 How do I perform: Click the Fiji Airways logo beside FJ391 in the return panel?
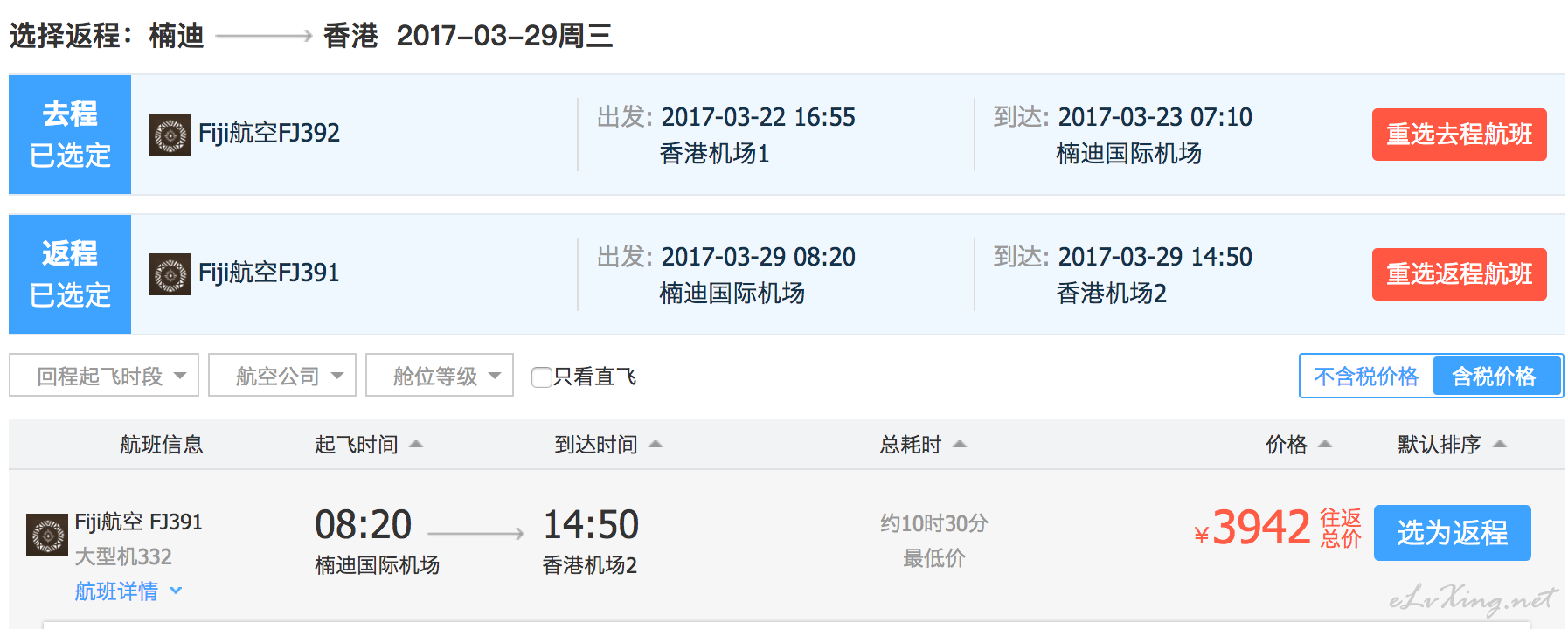click(x=170, y=274)
